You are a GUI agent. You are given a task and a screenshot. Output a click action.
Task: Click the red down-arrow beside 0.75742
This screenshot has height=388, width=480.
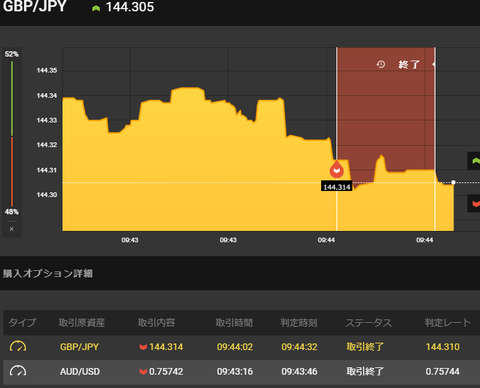(x=143, y=372)
